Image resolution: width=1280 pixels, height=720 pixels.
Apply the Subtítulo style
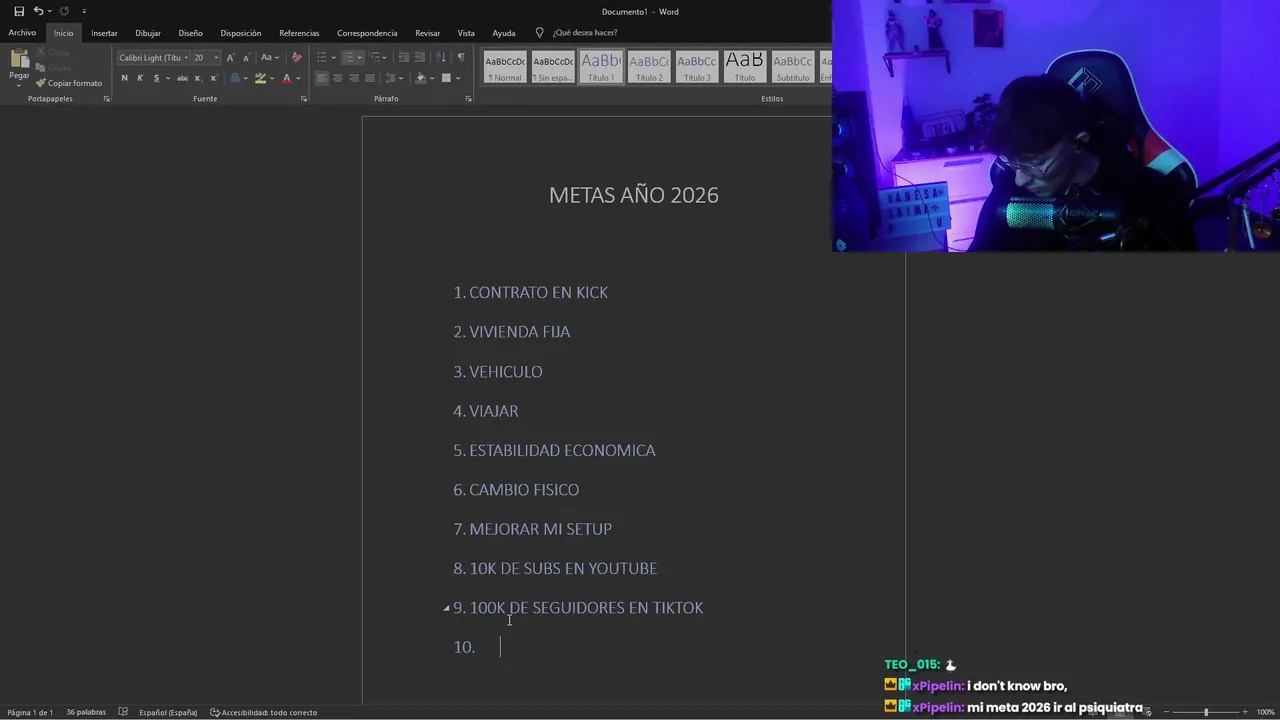tap(793, 67)
